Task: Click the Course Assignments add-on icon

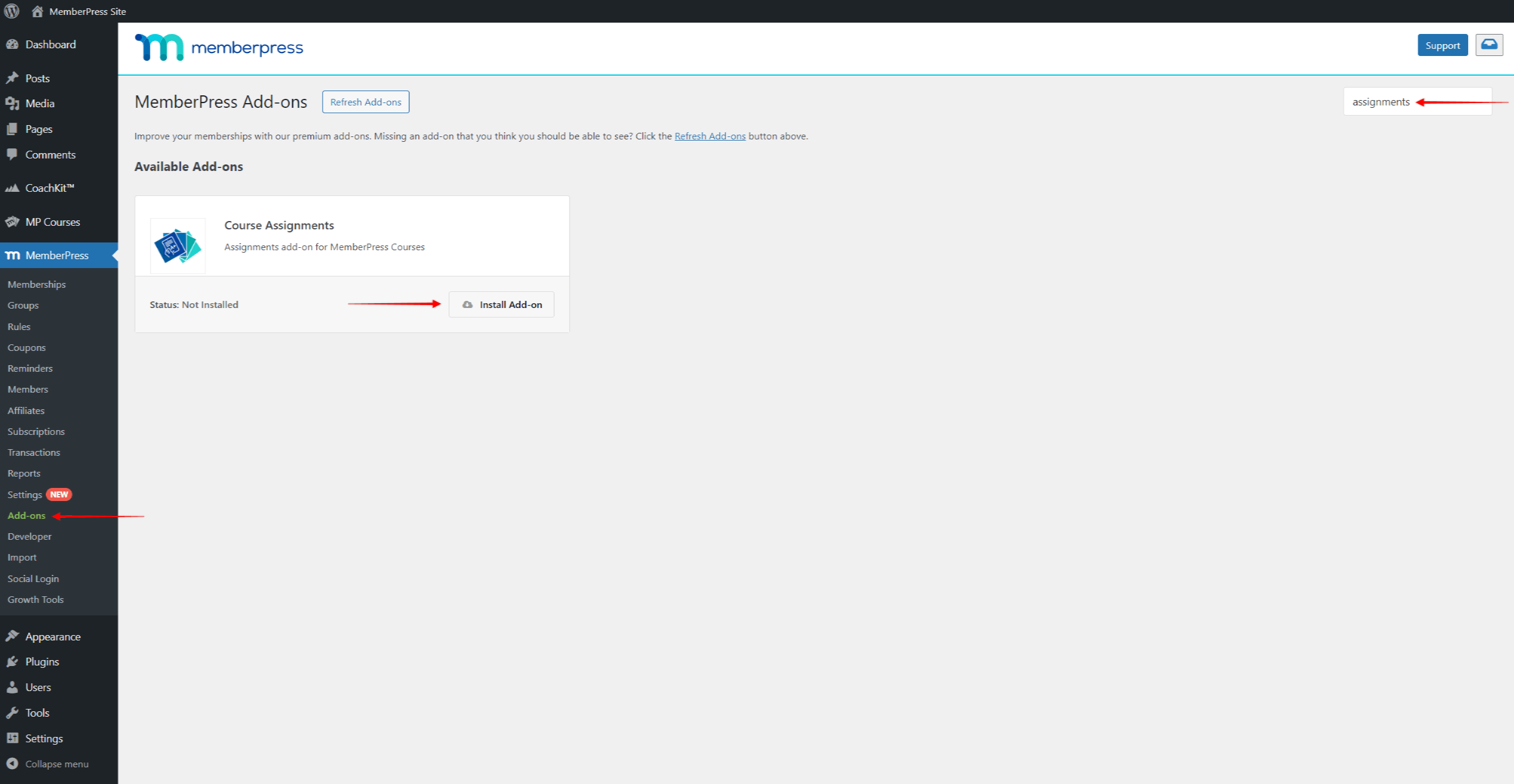Action: (177, 247)
